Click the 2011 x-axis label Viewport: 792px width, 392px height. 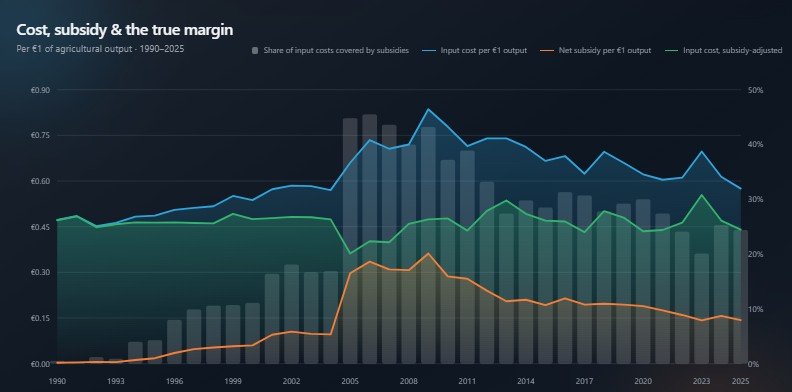pos(467,381)
